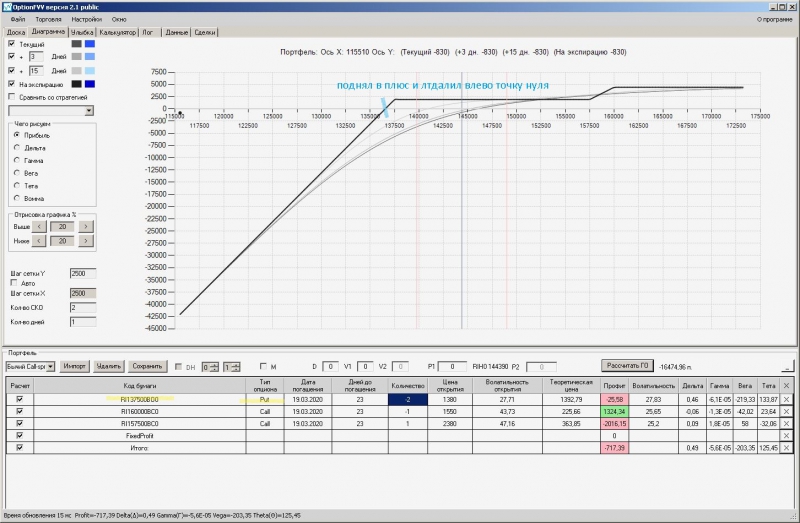
Task: Toggle the Текущий curve checkbox
Action: coord(12,44)
